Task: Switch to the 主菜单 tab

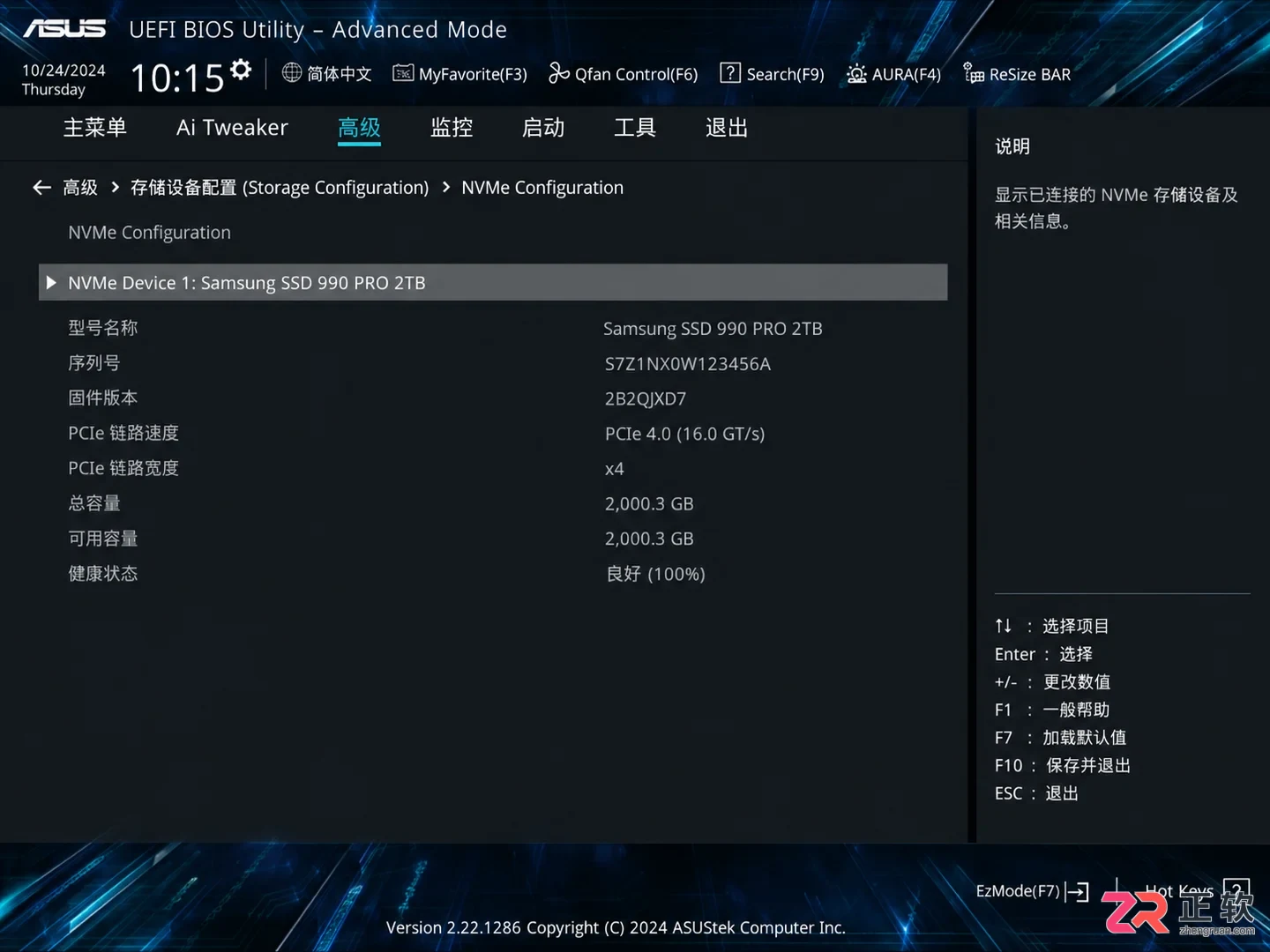Action: pyautogui.click(x=95, y=128)
